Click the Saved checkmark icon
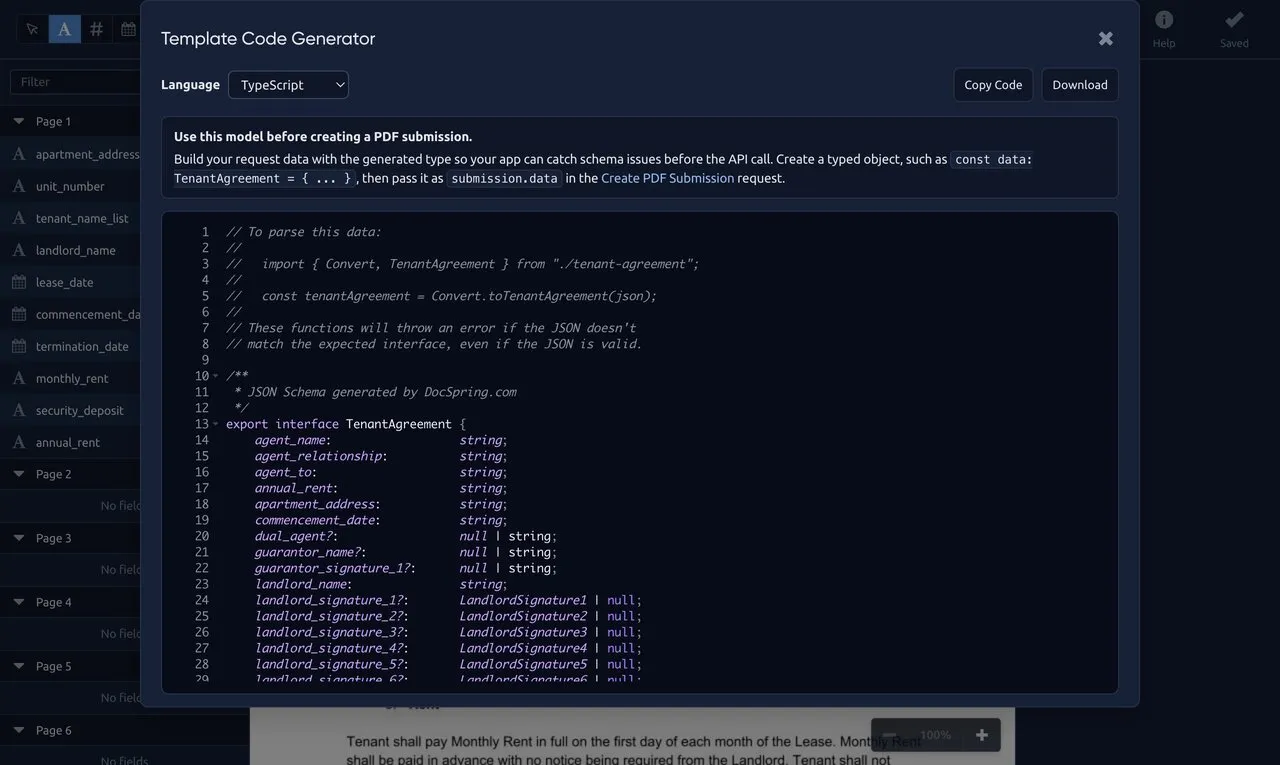Image resolution: width=1280 pixels, height=765 pixels. 1234,20
